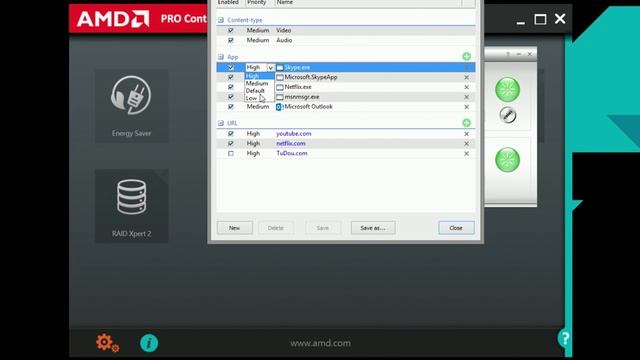Click the TuDou.com URL entry
This screenshot has height=360, width=640.
point(292,153)
